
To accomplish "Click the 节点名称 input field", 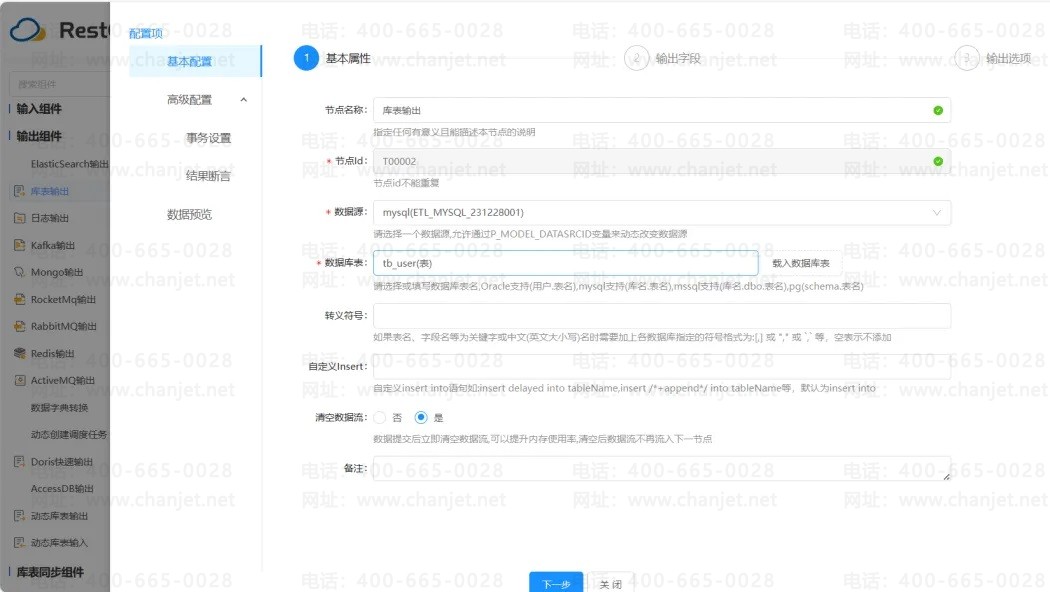I will (x=662, y=110).
